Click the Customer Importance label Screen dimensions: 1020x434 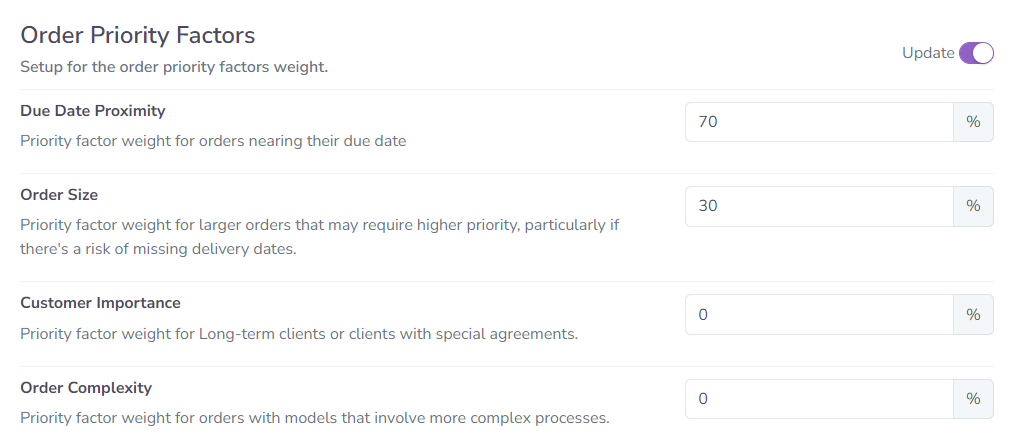[100, 303]
